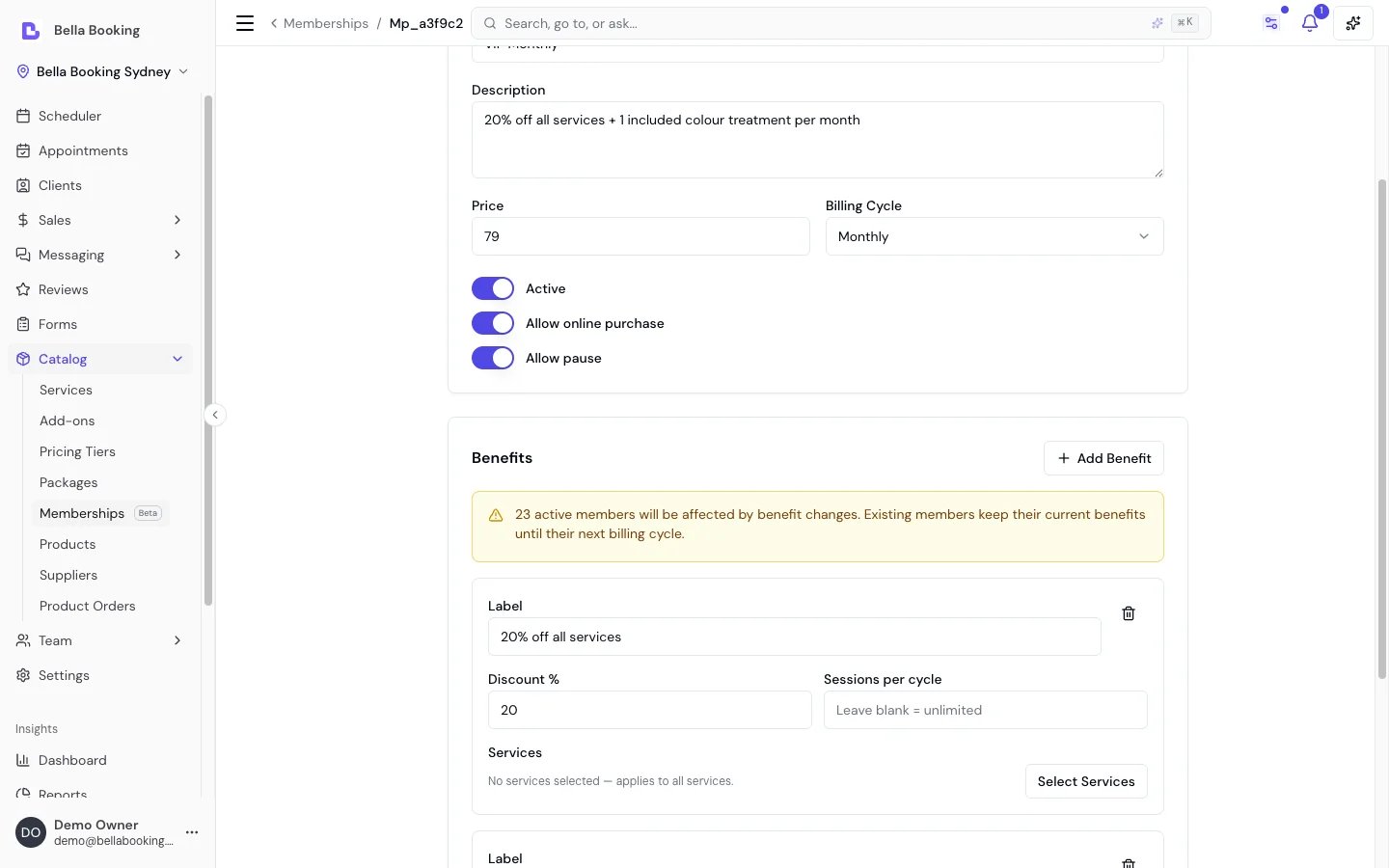1389x868 pixels.
Task: Click the 'No services selected' note
Action: click(611, 781)
